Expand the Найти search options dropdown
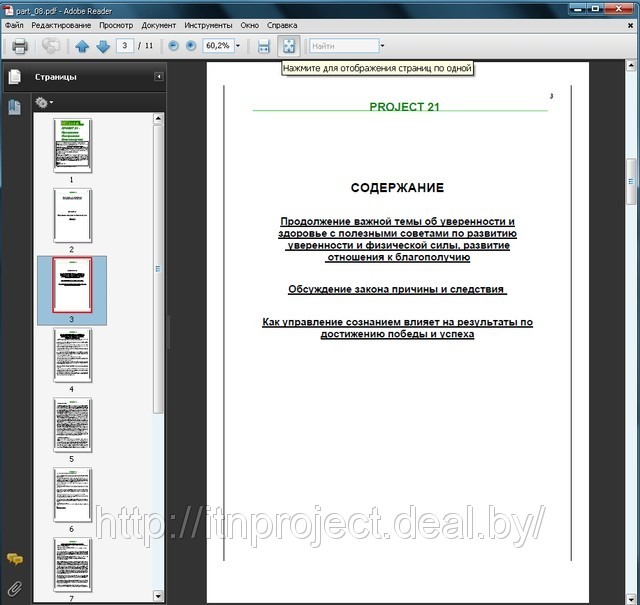640x605 pixels. coord(380,46)
